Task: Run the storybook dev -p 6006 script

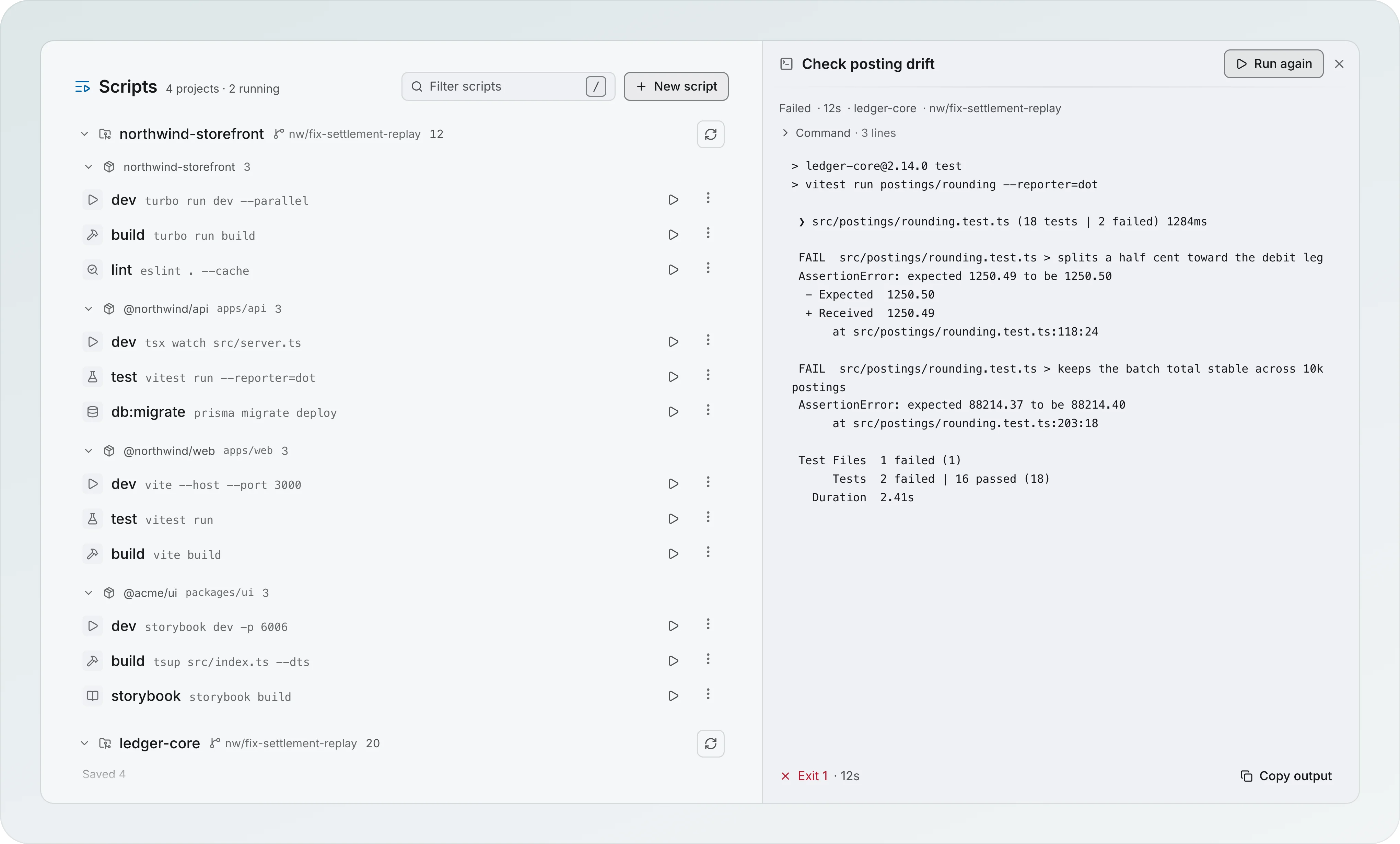Action: (673, 626)
